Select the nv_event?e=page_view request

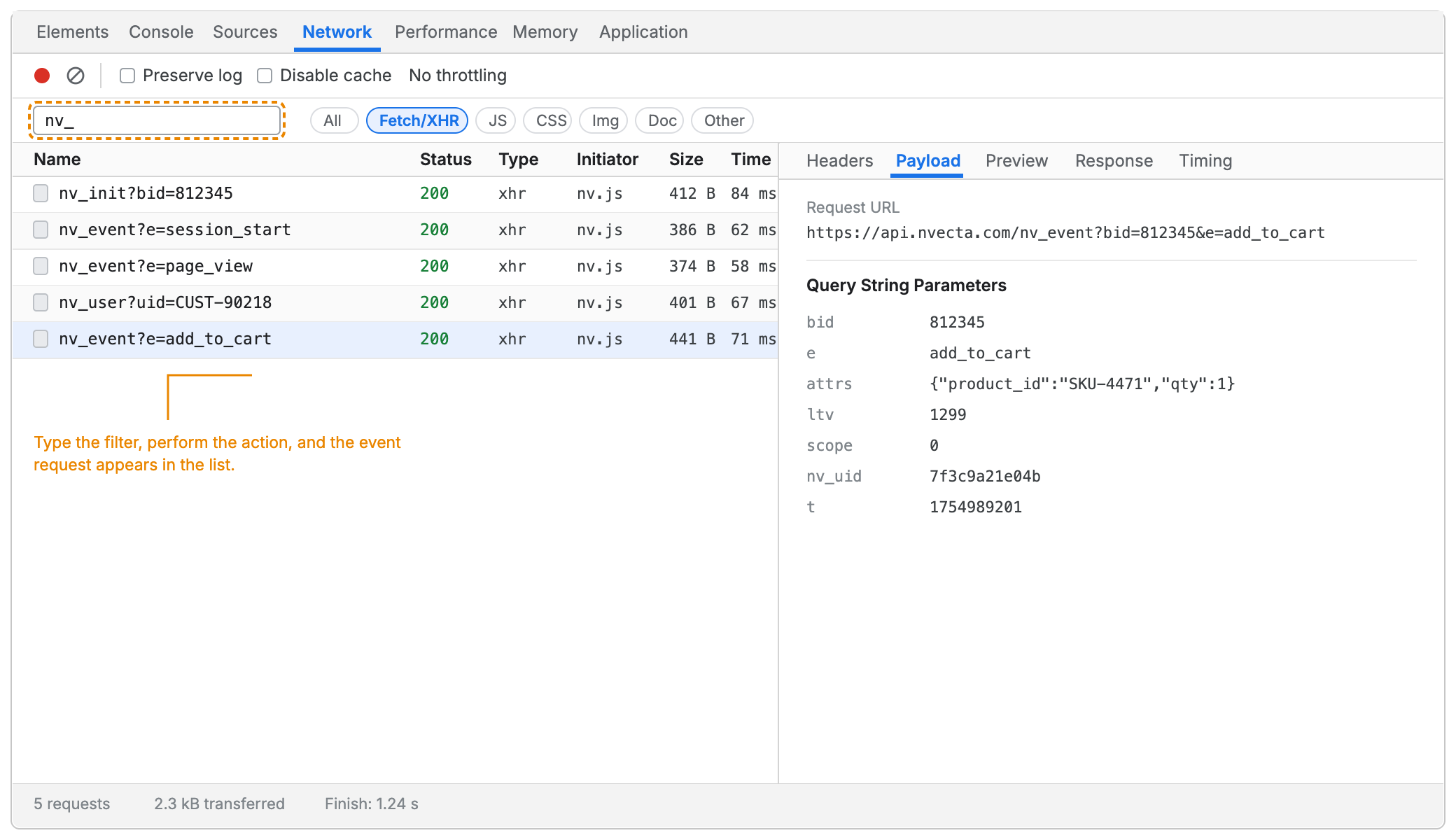pos(395,267)
